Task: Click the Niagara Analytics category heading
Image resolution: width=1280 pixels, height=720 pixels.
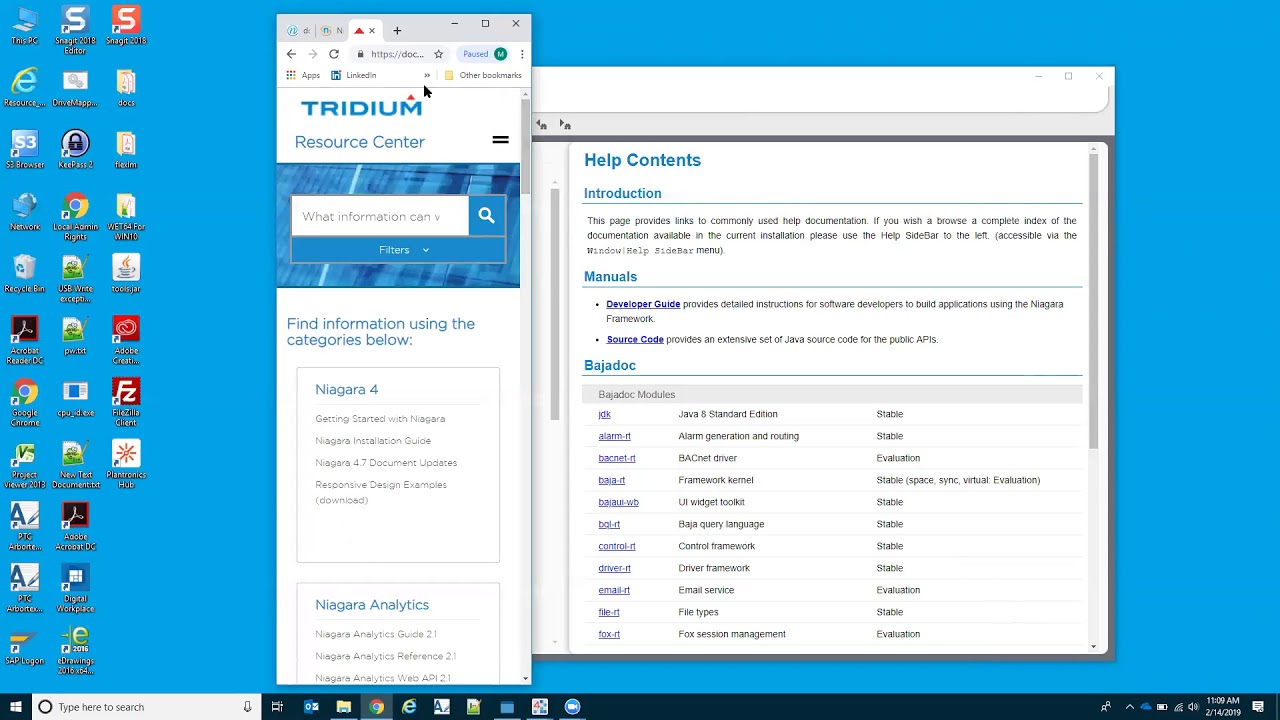Action: pyautogui.click(x=372, y=605)
